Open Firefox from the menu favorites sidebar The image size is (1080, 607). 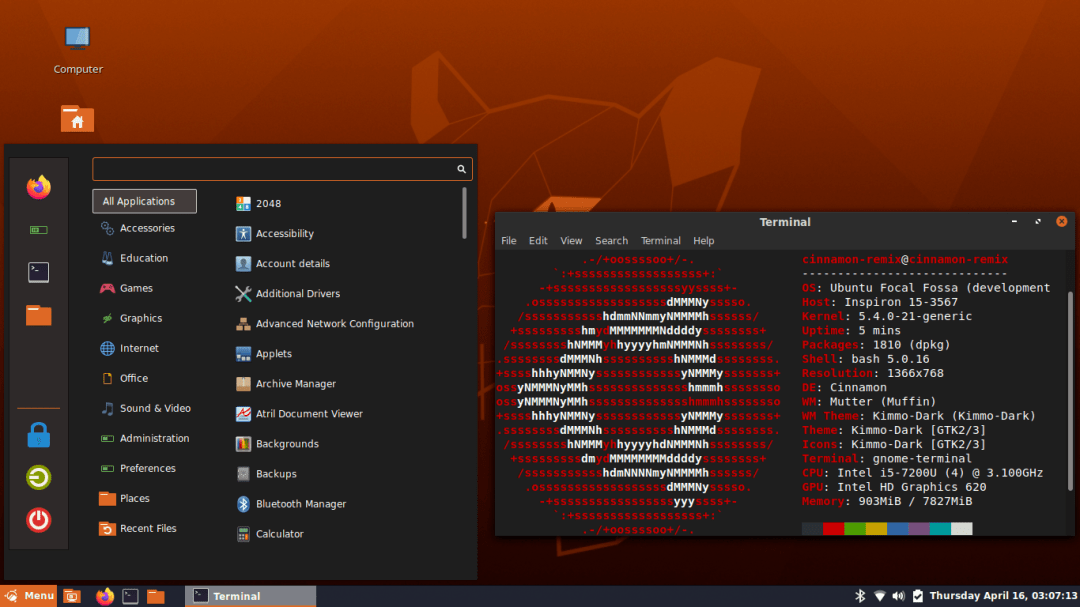(38, 187)
